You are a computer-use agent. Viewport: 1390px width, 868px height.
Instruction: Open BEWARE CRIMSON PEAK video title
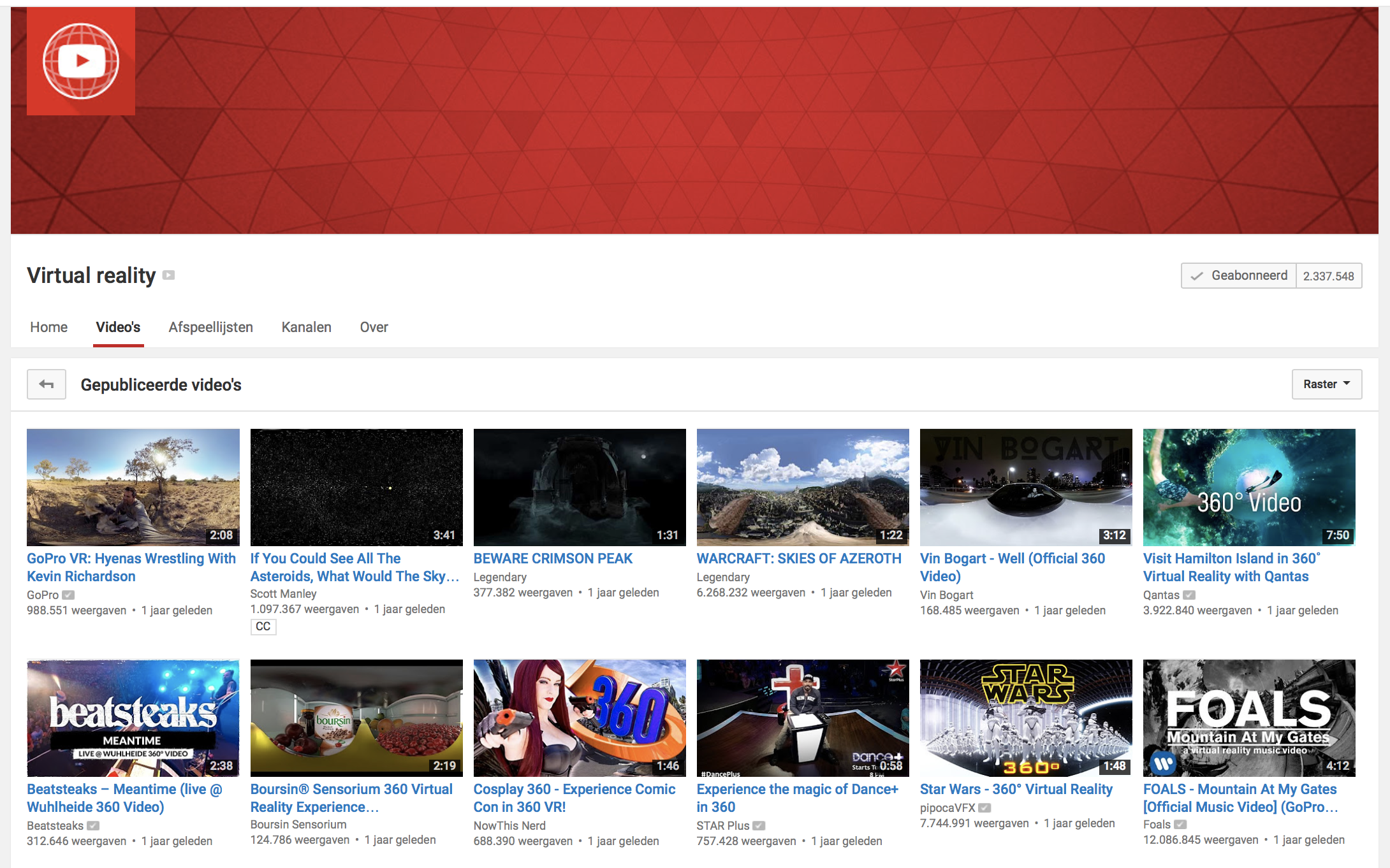[553, 558]
